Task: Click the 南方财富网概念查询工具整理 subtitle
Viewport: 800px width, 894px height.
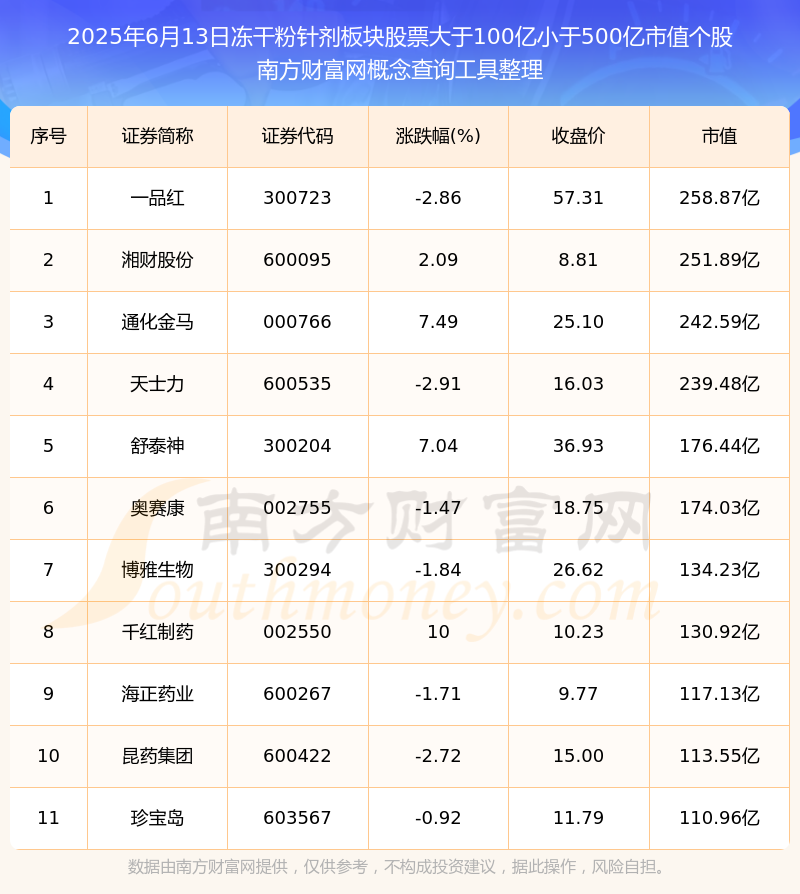Action: 400,70
